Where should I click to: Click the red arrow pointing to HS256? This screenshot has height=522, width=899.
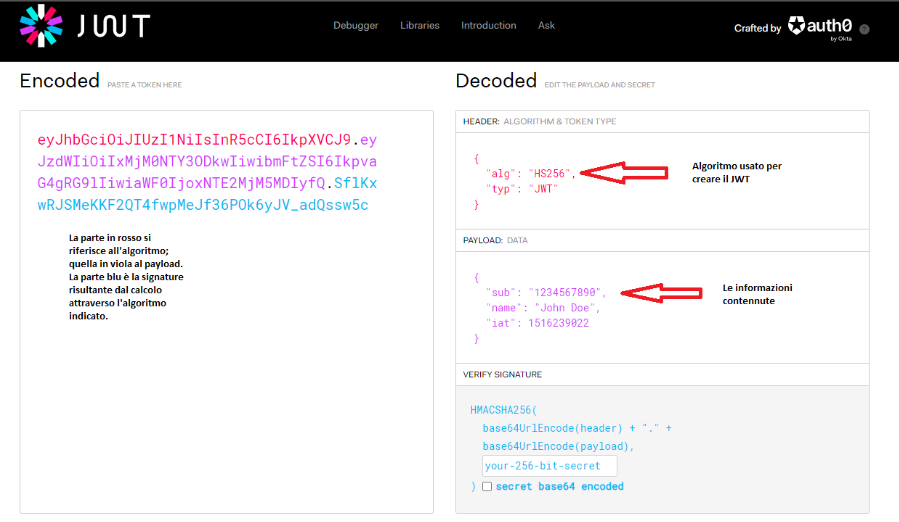(624, 173)
